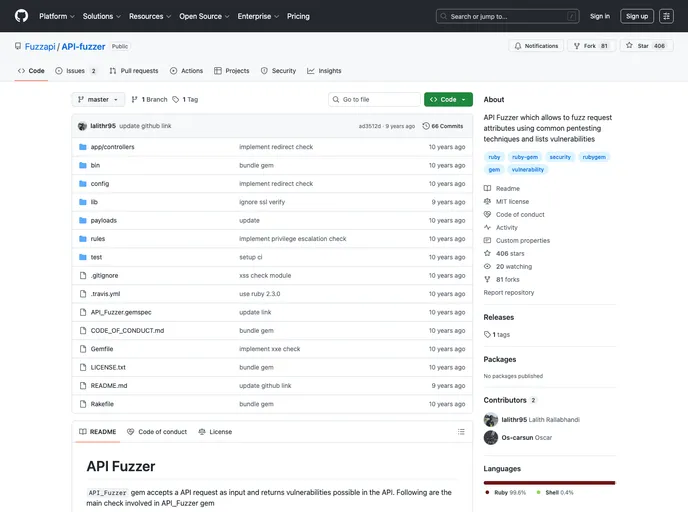Open the Pull requests tab

pyautogui.click(x=133, y=71)
